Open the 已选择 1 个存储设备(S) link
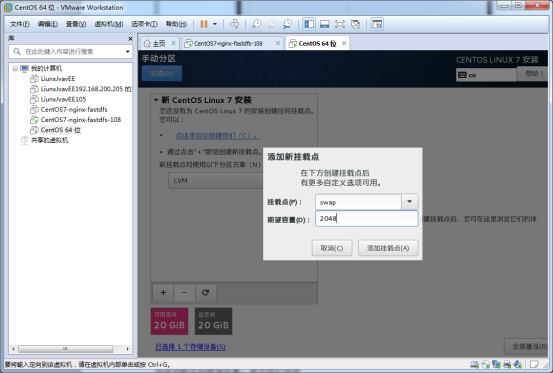The height and width of the screenshot is (373, 553). 190,347
